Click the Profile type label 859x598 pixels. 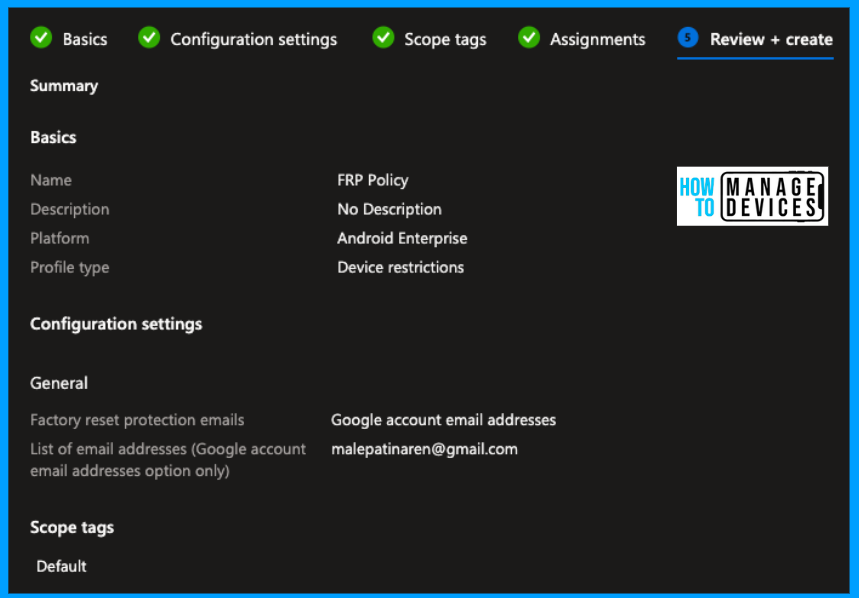pos(70,267)
